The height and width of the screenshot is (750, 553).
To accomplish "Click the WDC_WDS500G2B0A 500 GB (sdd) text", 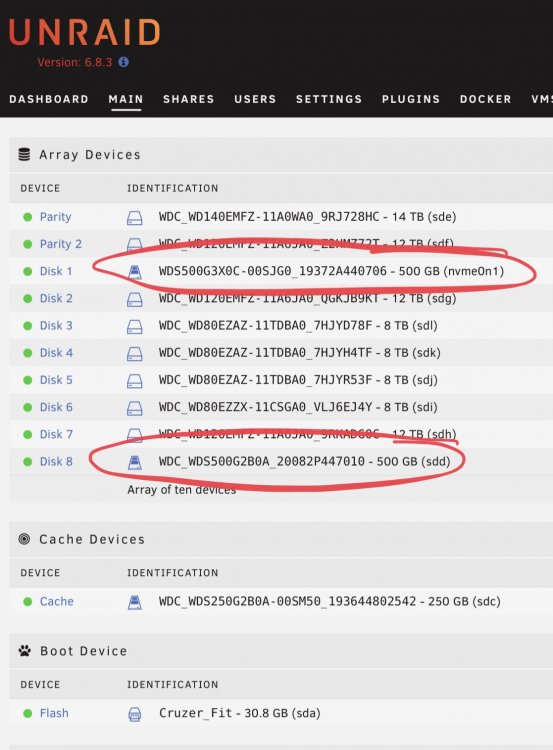I will tap(305, 462).
